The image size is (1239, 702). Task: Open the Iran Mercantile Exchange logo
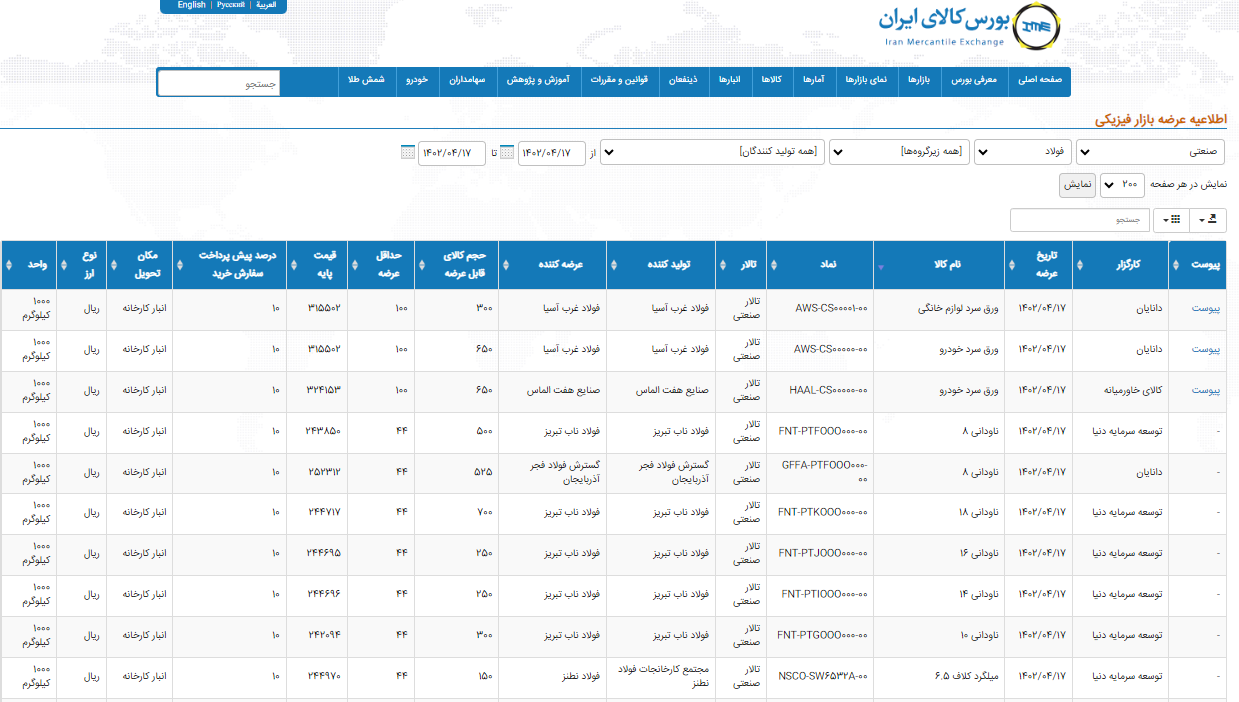(x=969, y=25)
